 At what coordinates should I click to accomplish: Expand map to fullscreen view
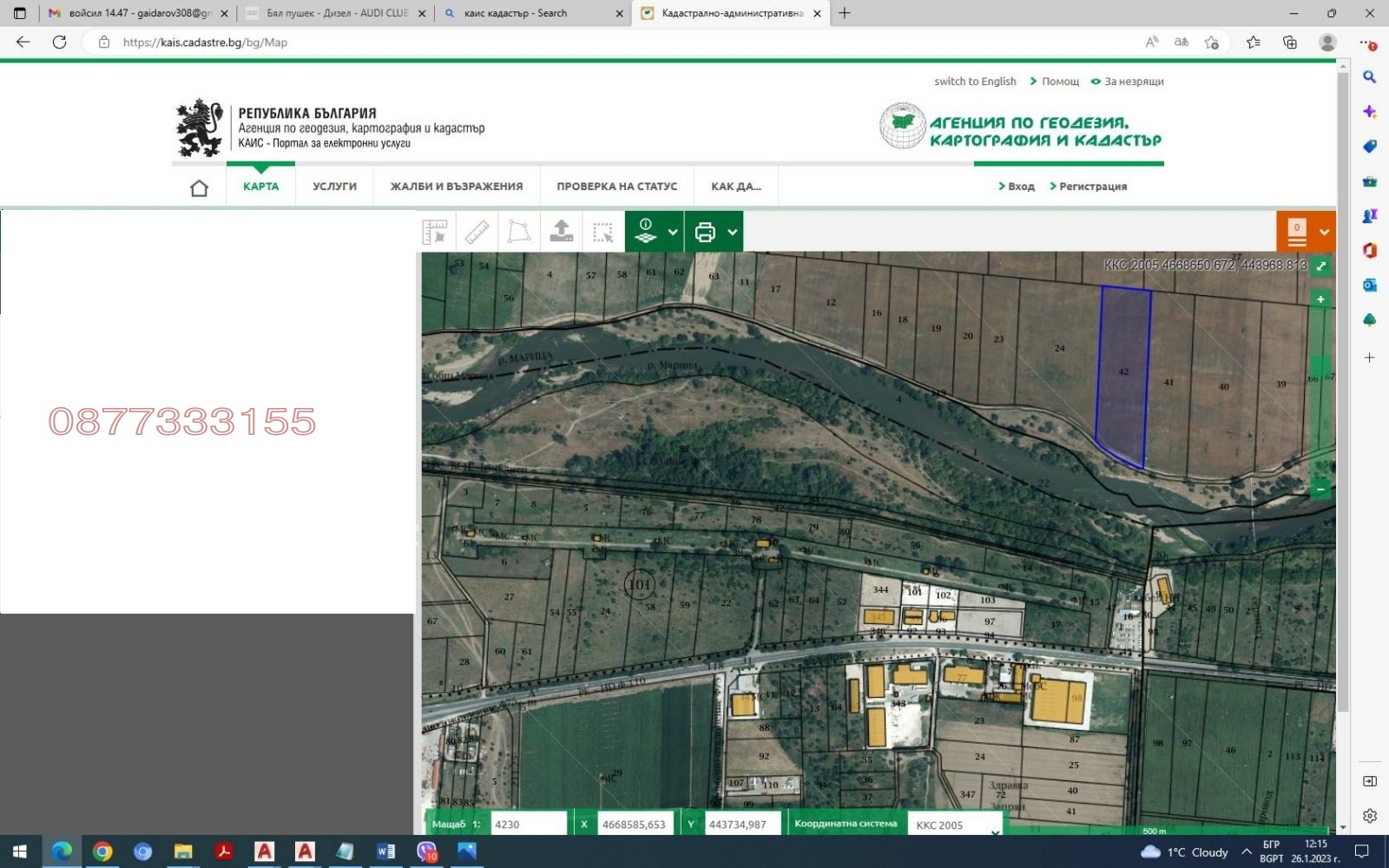click(1320, 266)
